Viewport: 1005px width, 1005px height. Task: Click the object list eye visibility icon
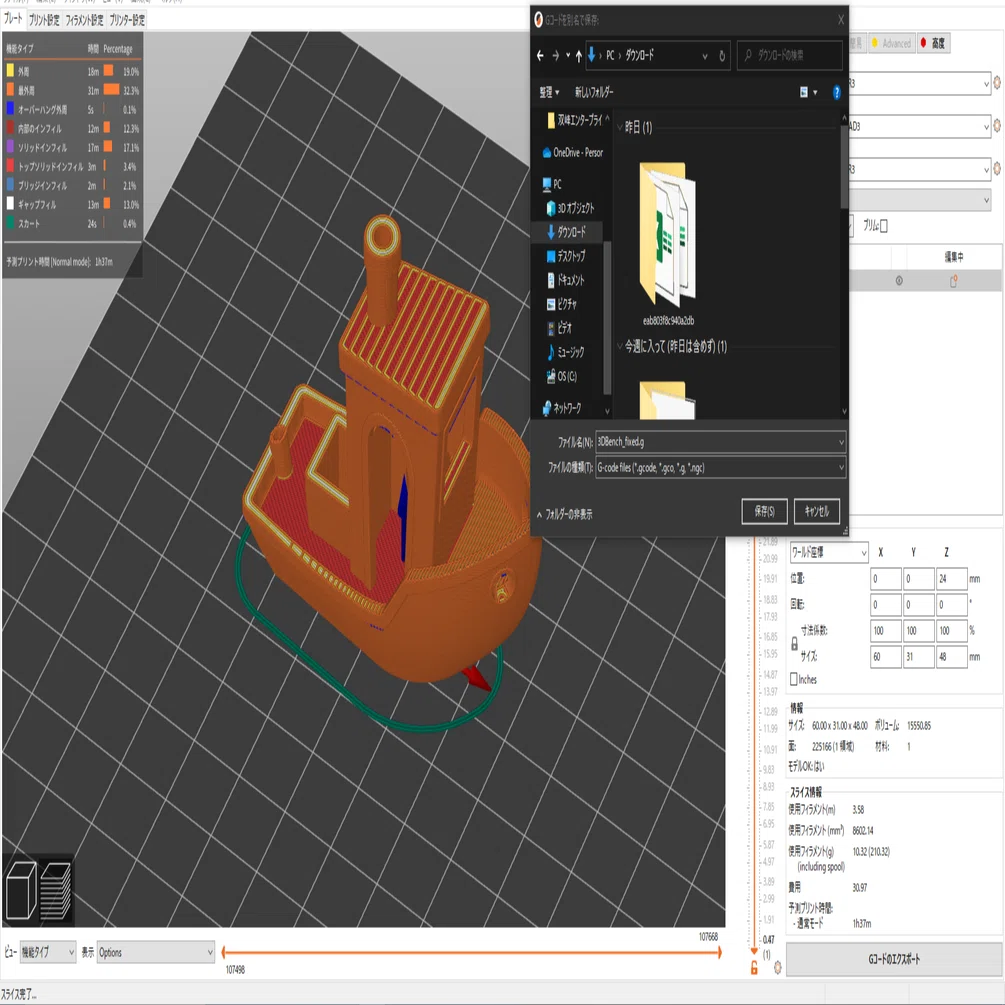[899, 281]
